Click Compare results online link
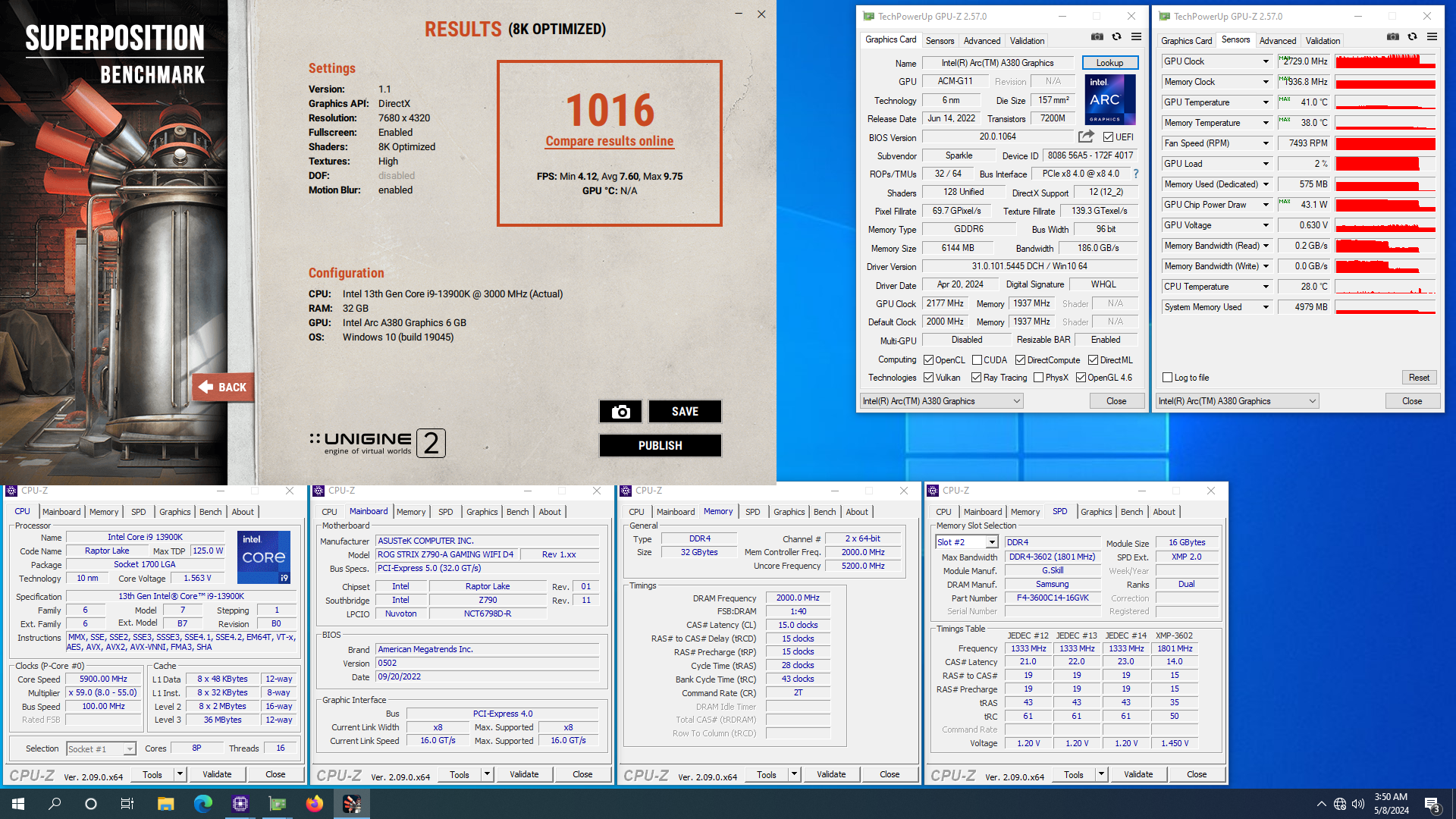This screenshot has width=1456, height=819. point(609,141)
